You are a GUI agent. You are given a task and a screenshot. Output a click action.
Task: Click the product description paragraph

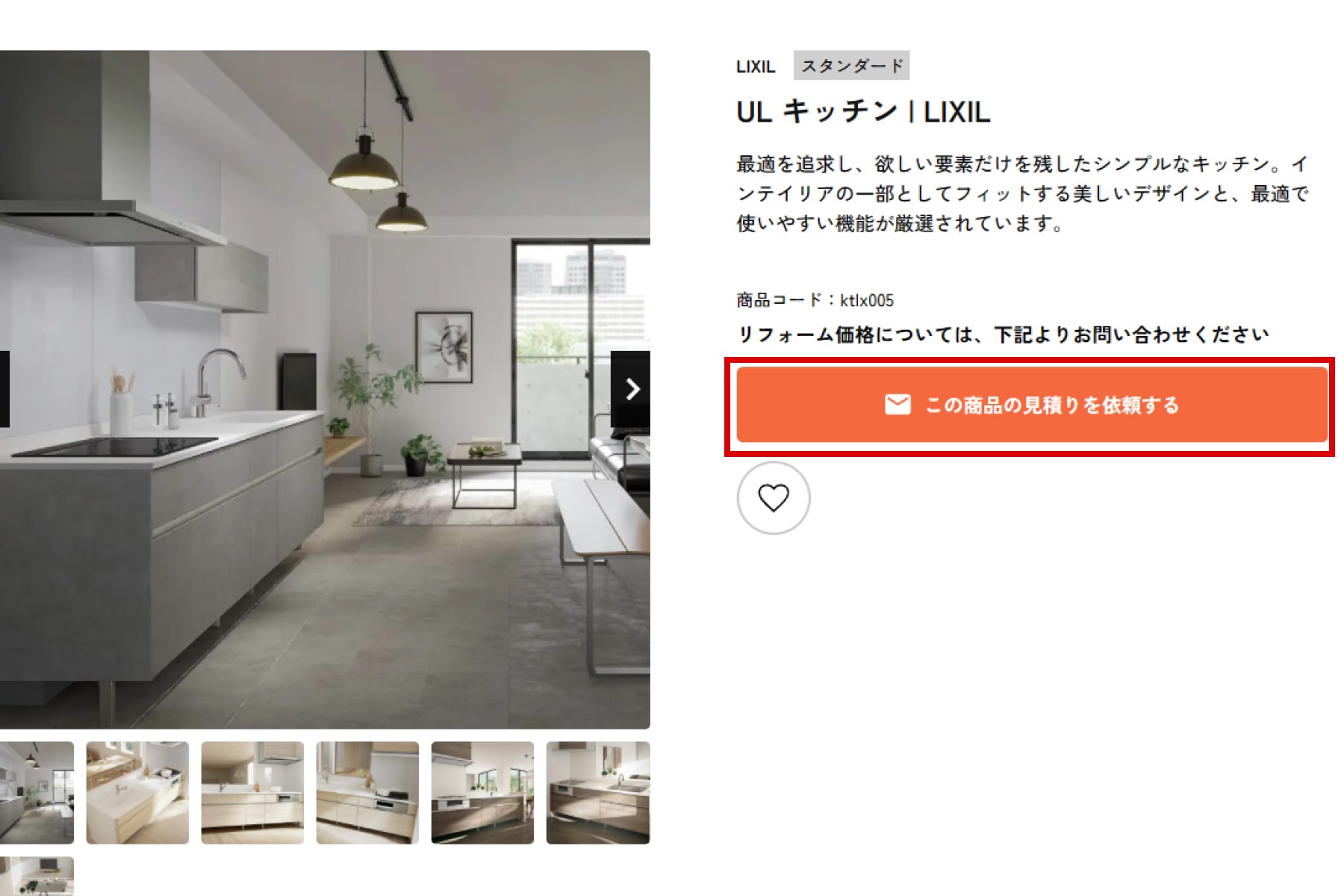[1022, 193]
